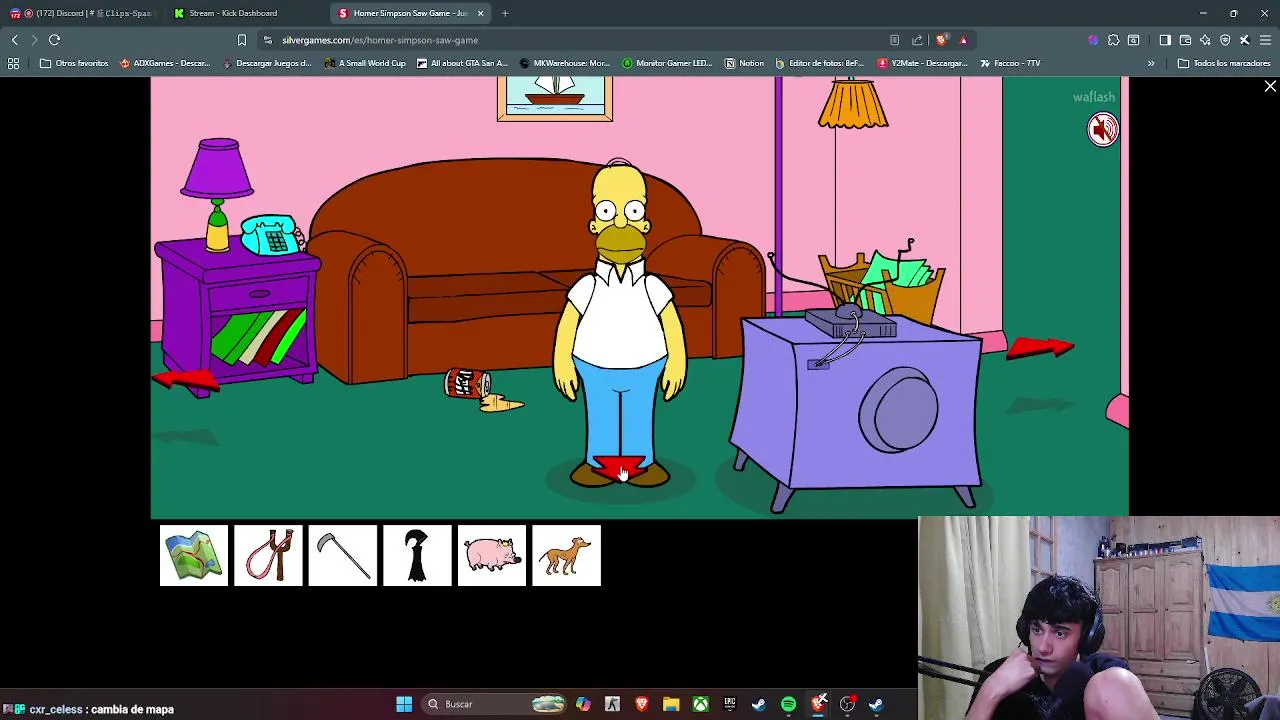Open the Brave wallet icon
The width and height of the screenshot is (1280, 720).
1185,40
